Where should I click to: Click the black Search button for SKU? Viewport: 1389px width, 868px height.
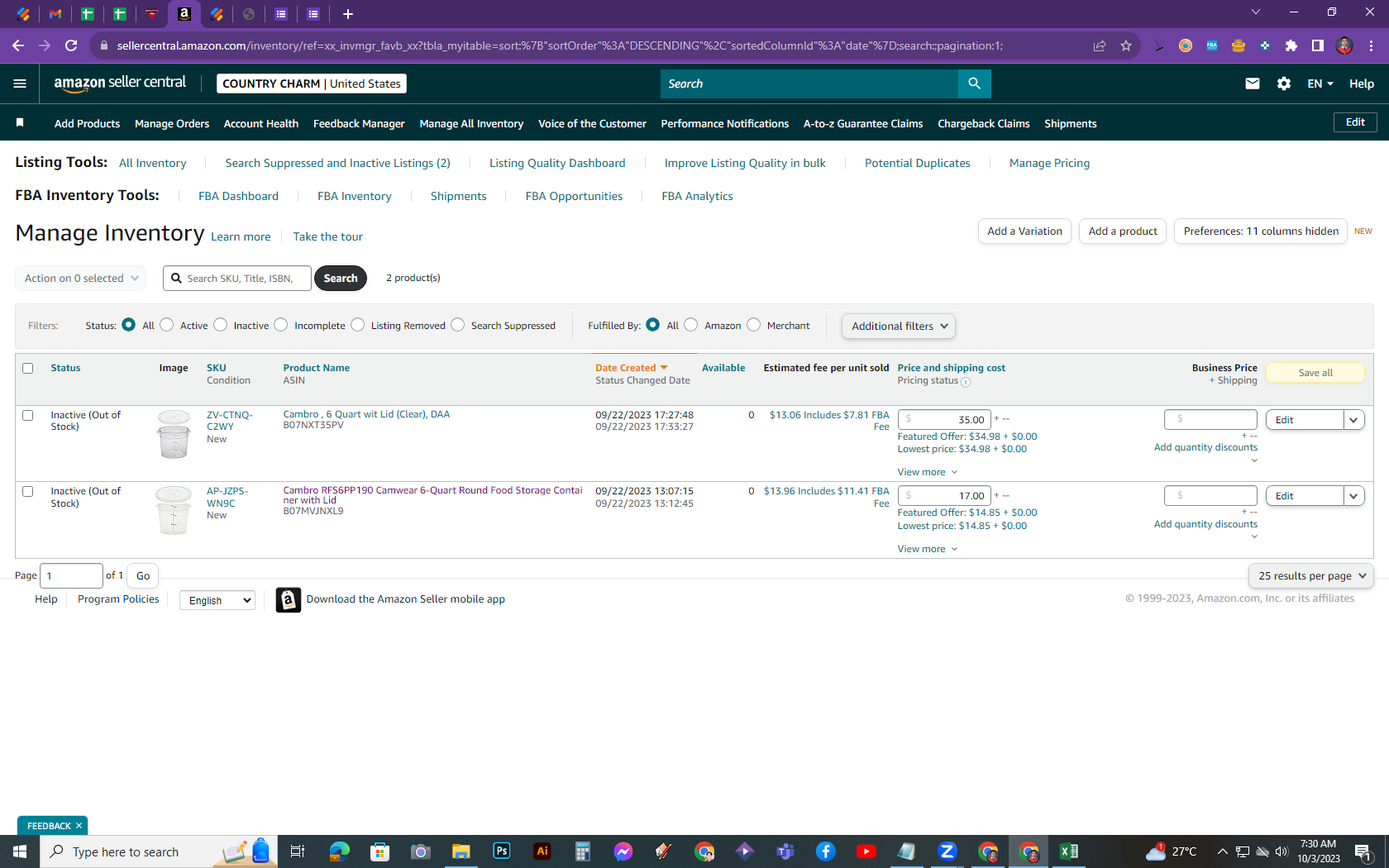pyautogui.click(x=341, y=279)
